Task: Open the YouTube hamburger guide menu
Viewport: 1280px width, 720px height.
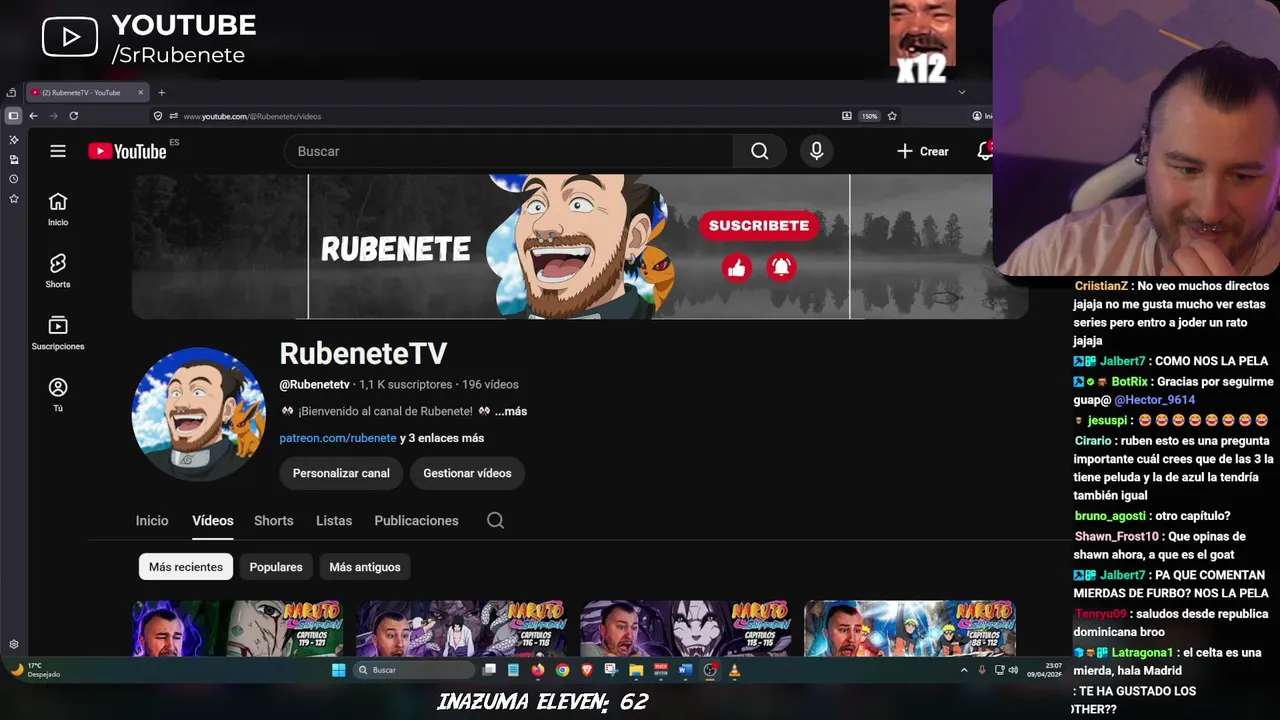Action: point(58,151)
